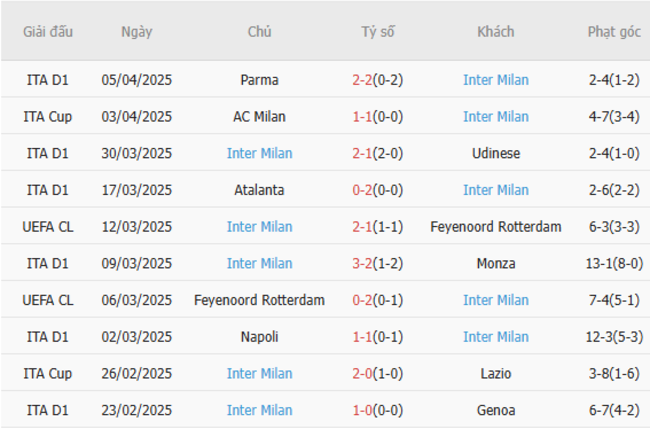Click Inter Milan home link dated 30/03/2025
This screenshot has height=437, width=650.
pyautogui.click(x=260, y=153)
